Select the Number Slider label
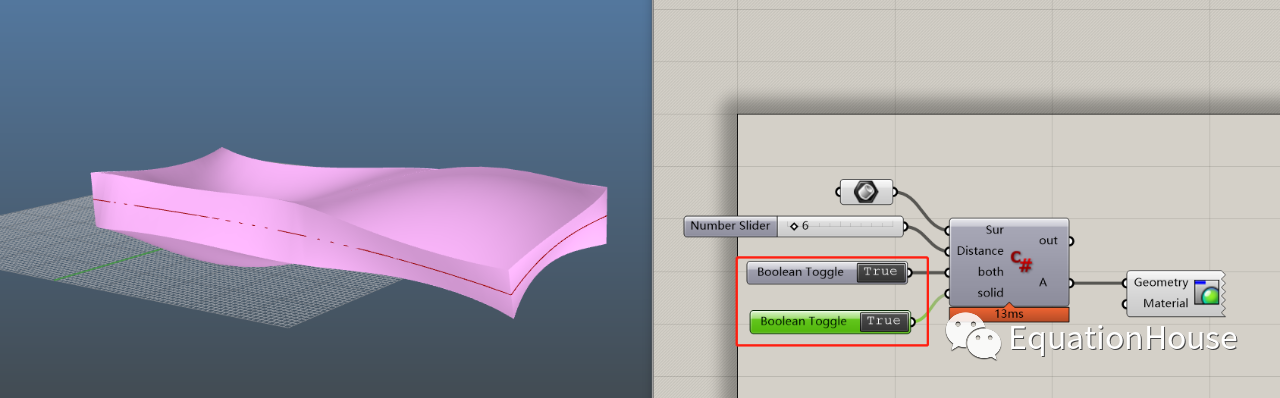1280x398 pixels. click(730, 226)
